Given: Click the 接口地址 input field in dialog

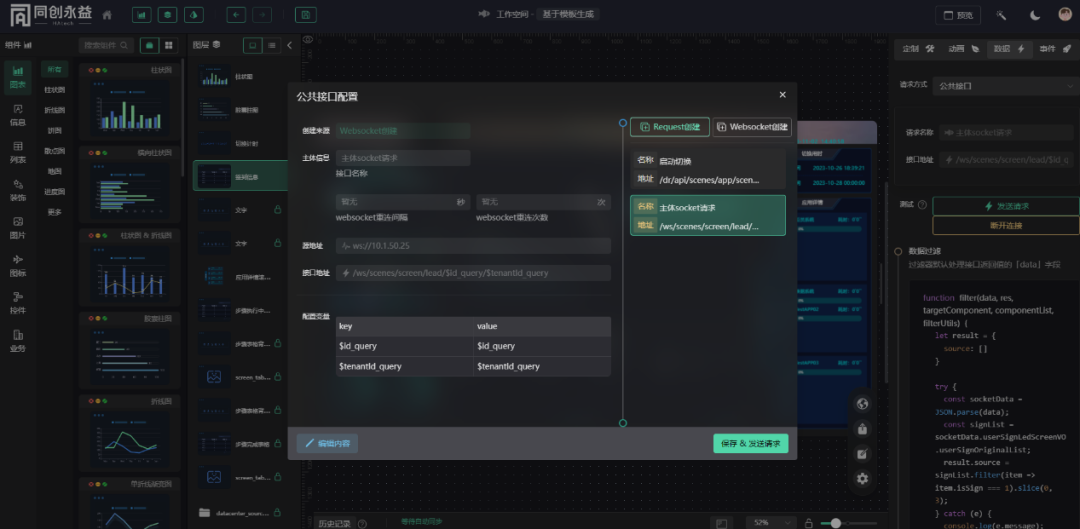Looking at the screenshot, I should [x=475, y=273].
